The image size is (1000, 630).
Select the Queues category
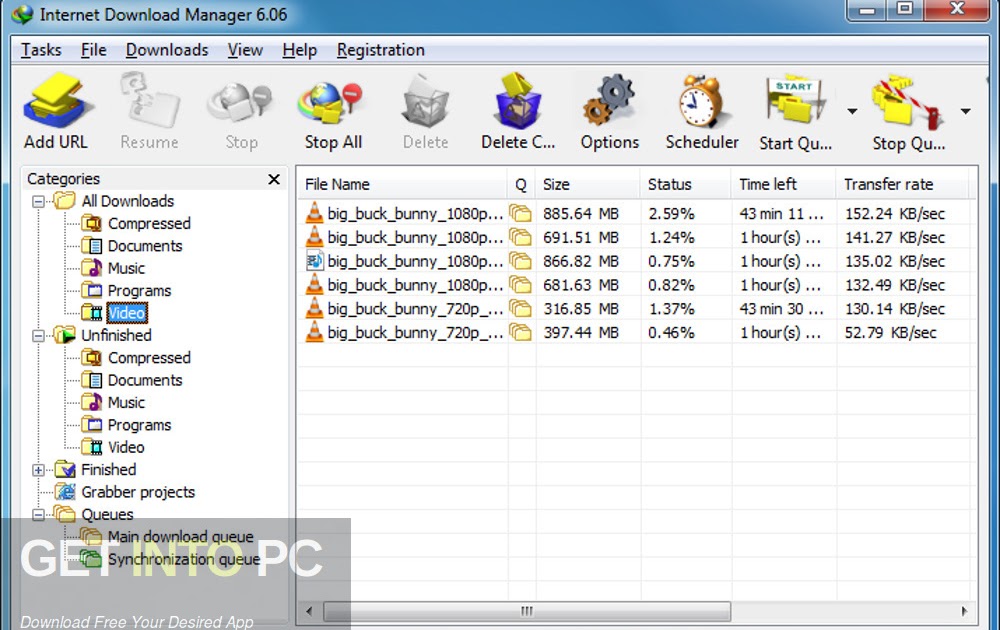click(107, 514)
